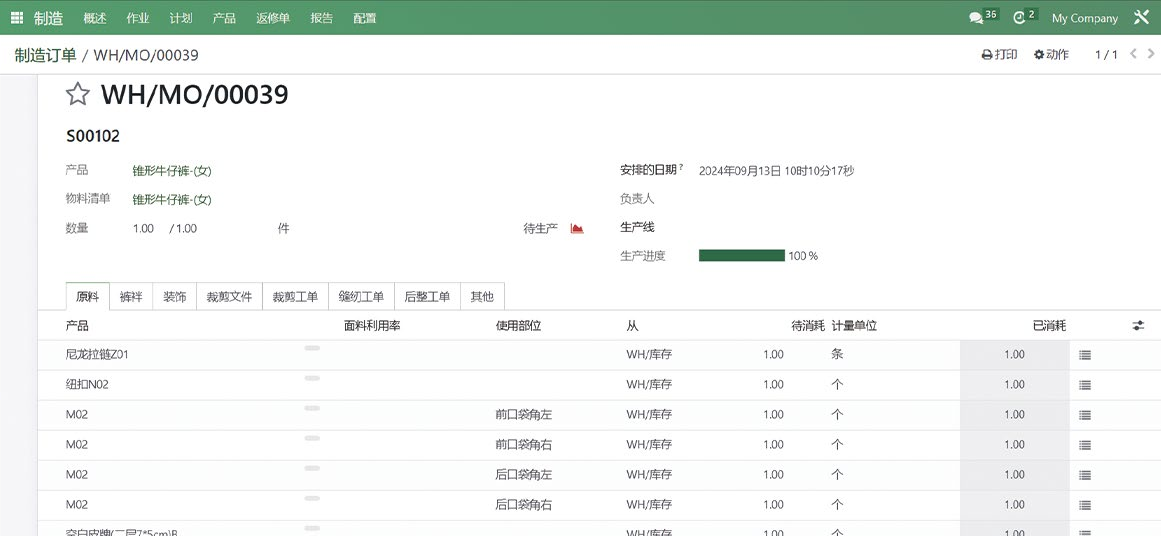Open the 报告 menu
The image size is (1161, 536).
click(x=321, y=18)
